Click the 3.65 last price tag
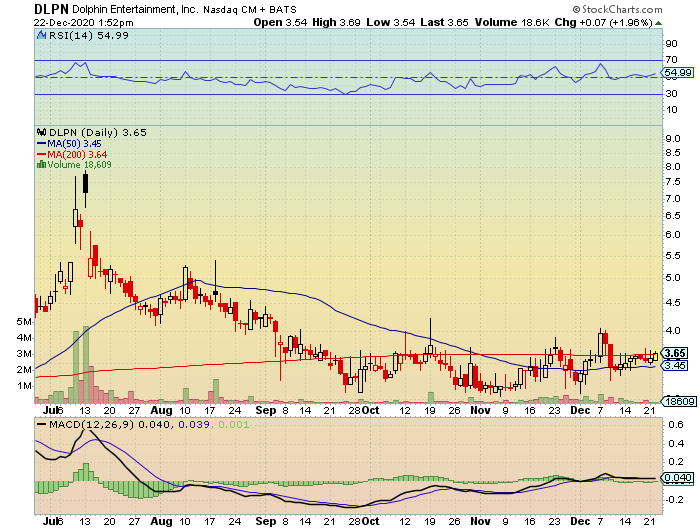 point(675,353)
